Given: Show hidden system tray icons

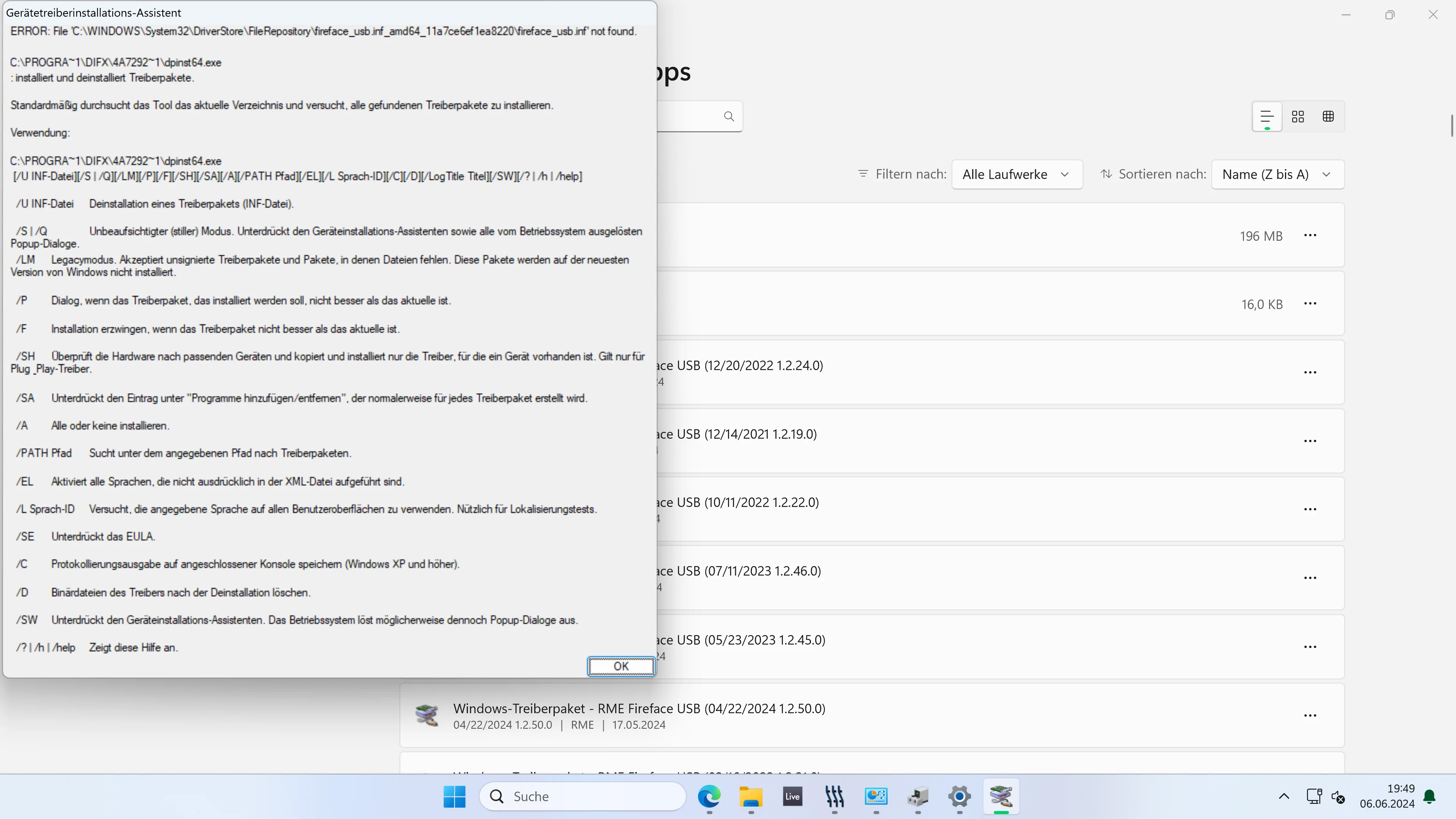Looking at the screenshot, I should (x=1283, y=796).
